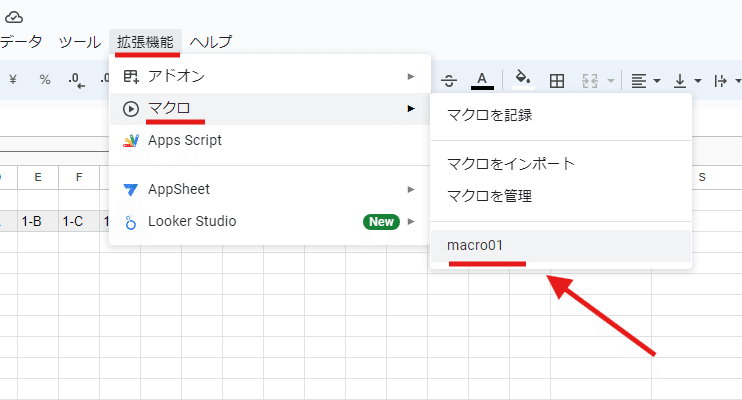Toggle strikethrough formatting
Viewport: 742px width, 400px height.
click(449, 81)
